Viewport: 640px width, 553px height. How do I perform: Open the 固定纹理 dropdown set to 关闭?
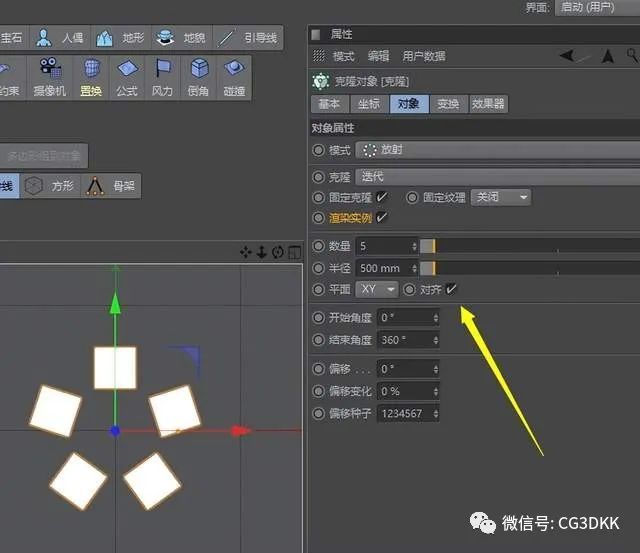(x=501, y=198)
